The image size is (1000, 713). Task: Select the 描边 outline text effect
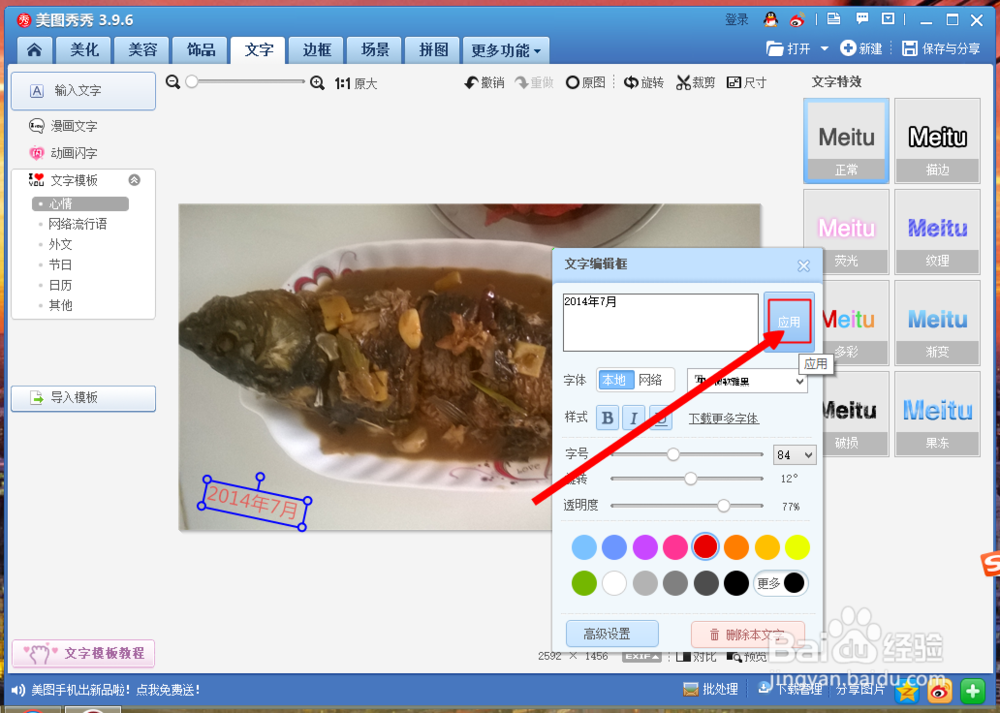click(x=938, y=141)
